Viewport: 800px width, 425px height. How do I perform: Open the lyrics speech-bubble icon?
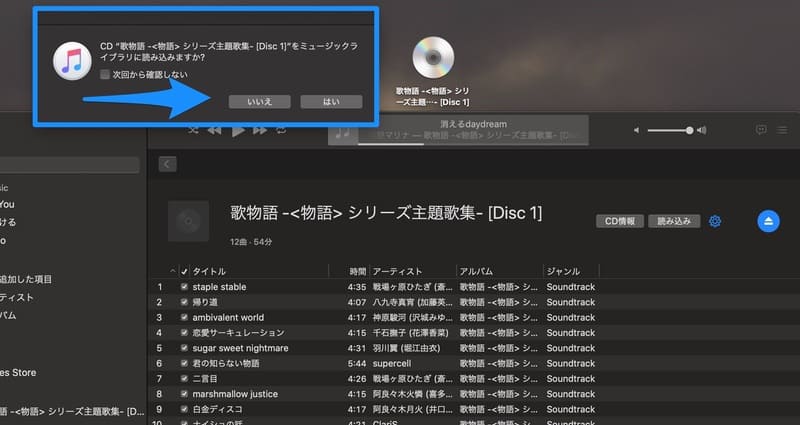click(x=761, y=130)
